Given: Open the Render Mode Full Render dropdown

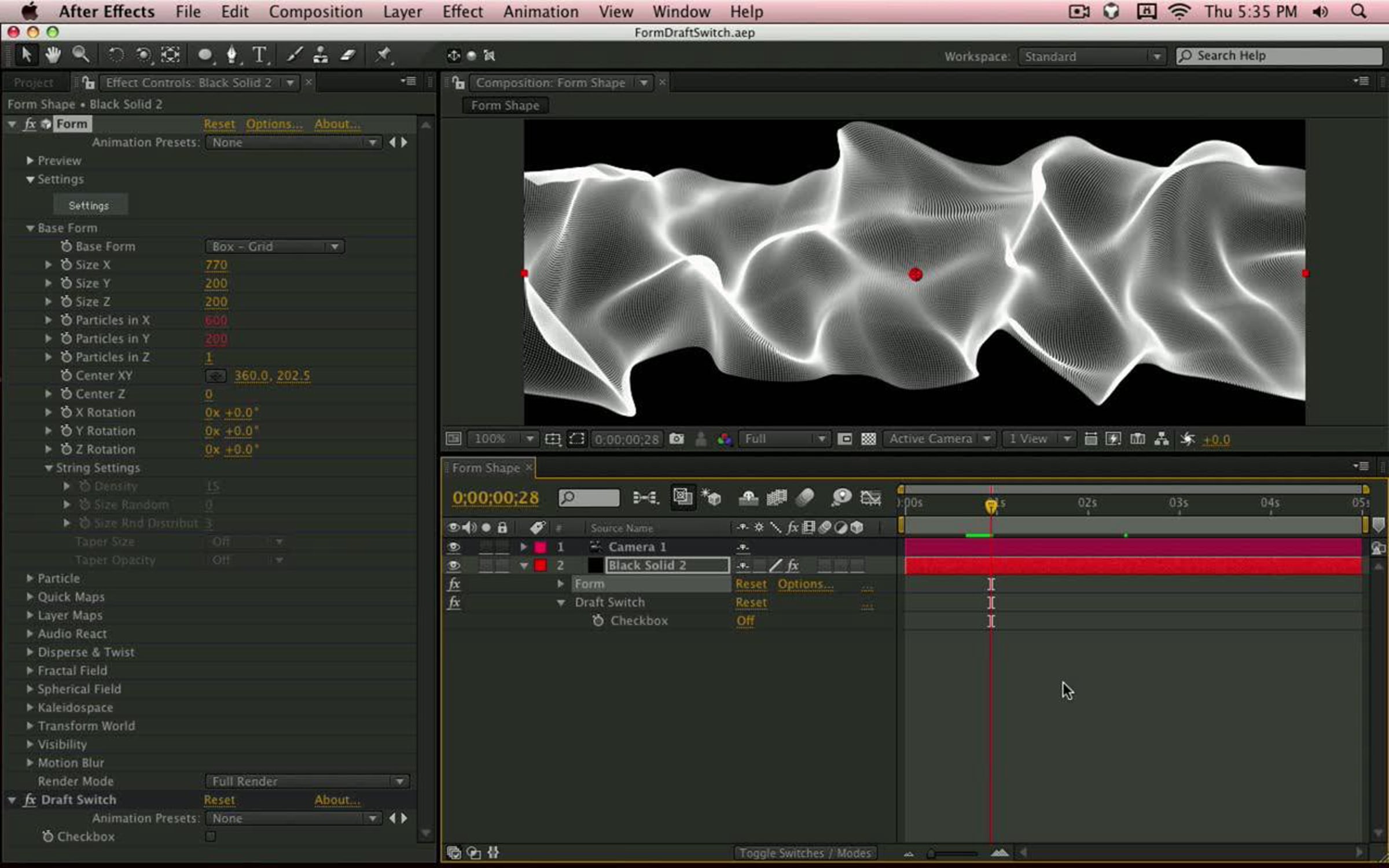Looking at the screenshot, I should point(307,781).
